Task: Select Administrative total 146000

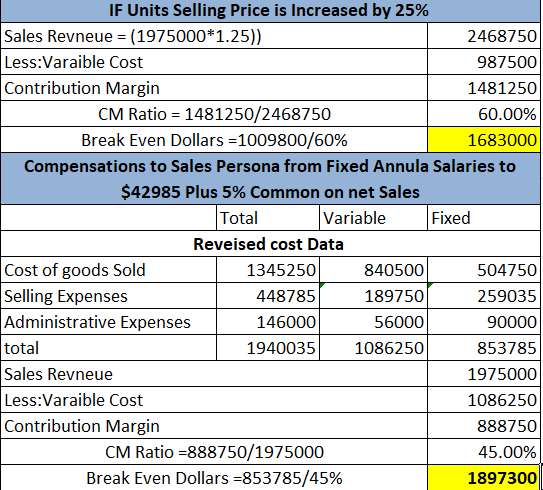Action: [268, 322]
